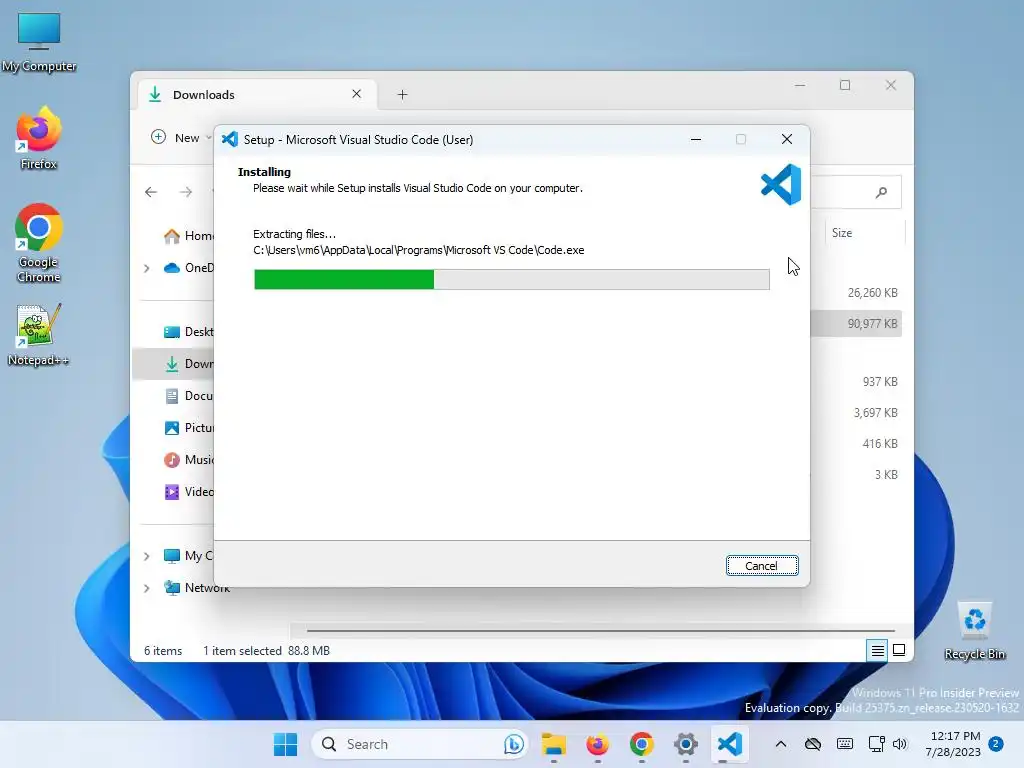Select the Notepad++ desktop shortcut
The width and height of the screenshot is (1024, 768).
point(39,334)
